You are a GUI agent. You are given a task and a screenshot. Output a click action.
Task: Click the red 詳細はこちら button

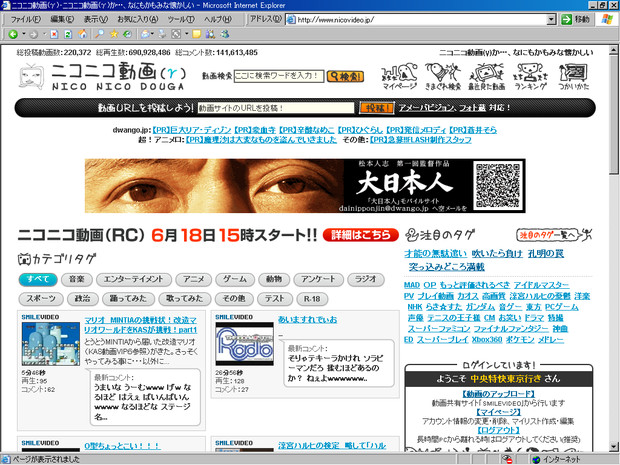(361, 235)
